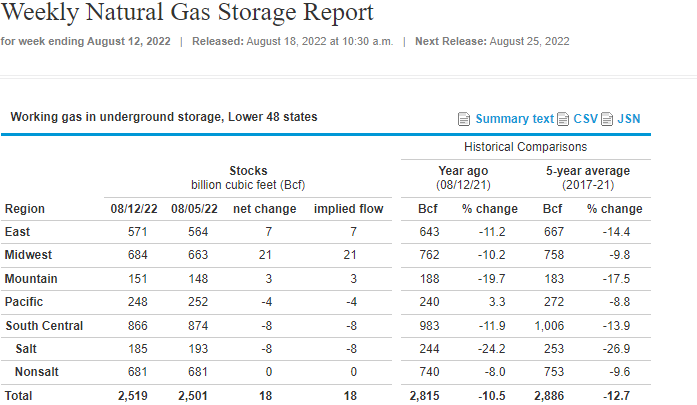Viewport: 697px width, 405px height.
Task: Click Pacific 08/05/22 stock value 252
Action: coord(198,302)
